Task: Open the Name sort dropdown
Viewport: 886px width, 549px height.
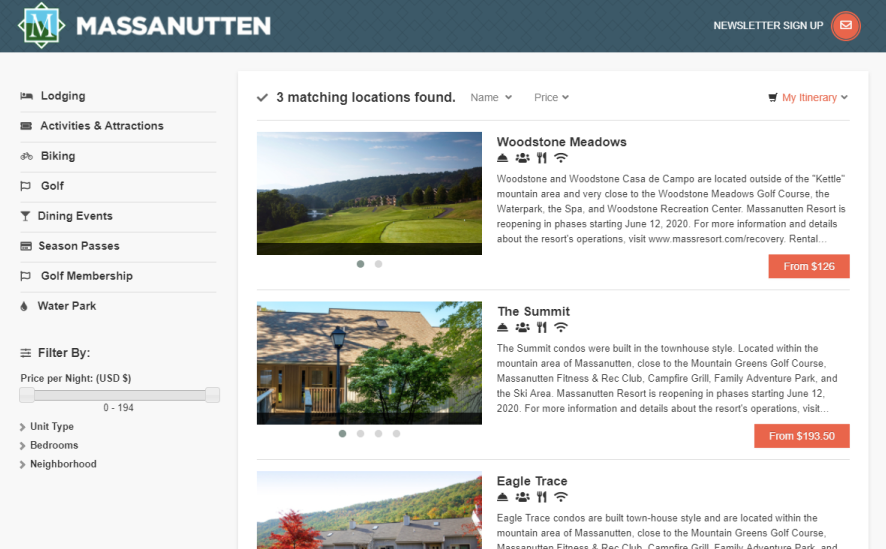Action: (491, 98)
